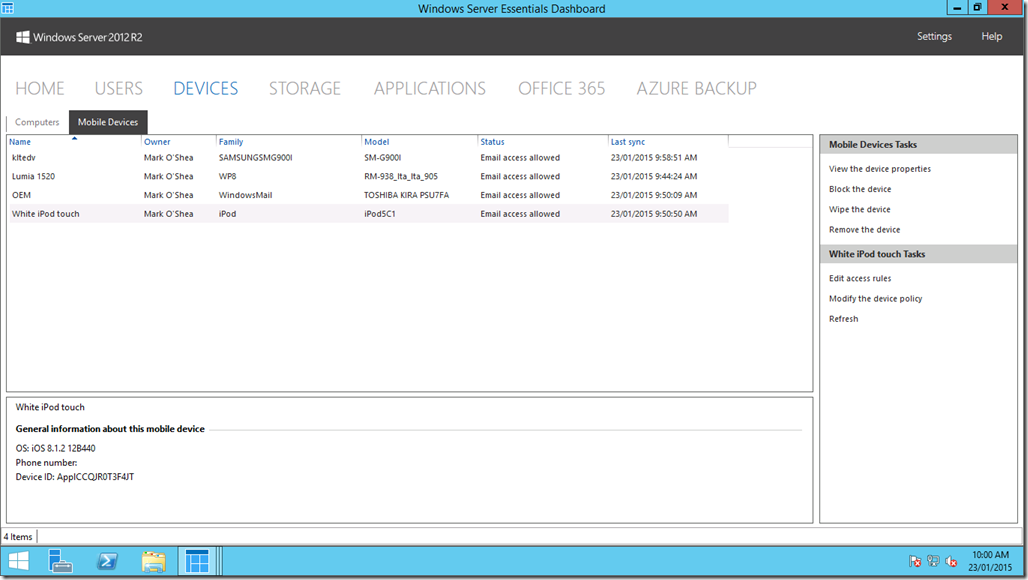Click the Action Center flag tray icon
This screenshot has height=580, width=1028.
coord(915,562)
